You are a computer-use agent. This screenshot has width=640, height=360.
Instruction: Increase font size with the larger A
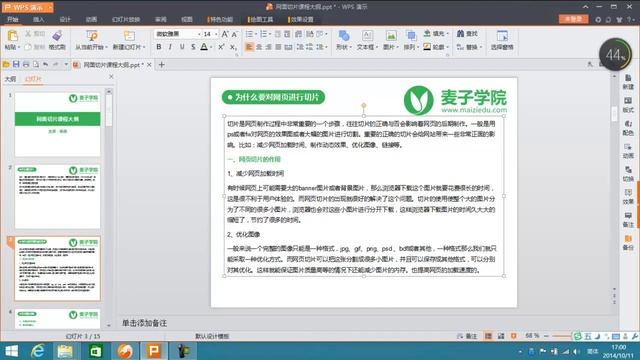[x=224, y=34]
